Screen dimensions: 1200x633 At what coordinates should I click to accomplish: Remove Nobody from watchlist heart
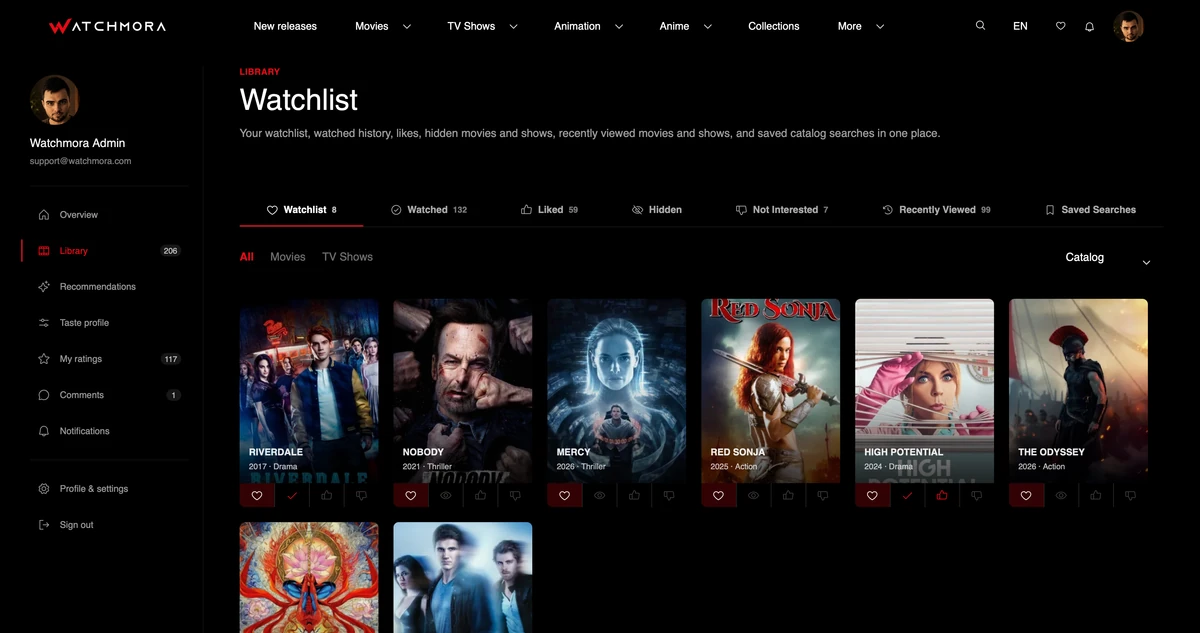[411, 495]
